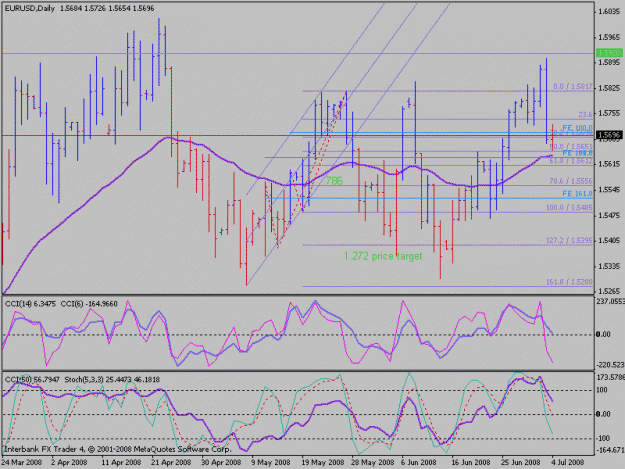Click price scale value 1.5405

(x=609, y=240)
